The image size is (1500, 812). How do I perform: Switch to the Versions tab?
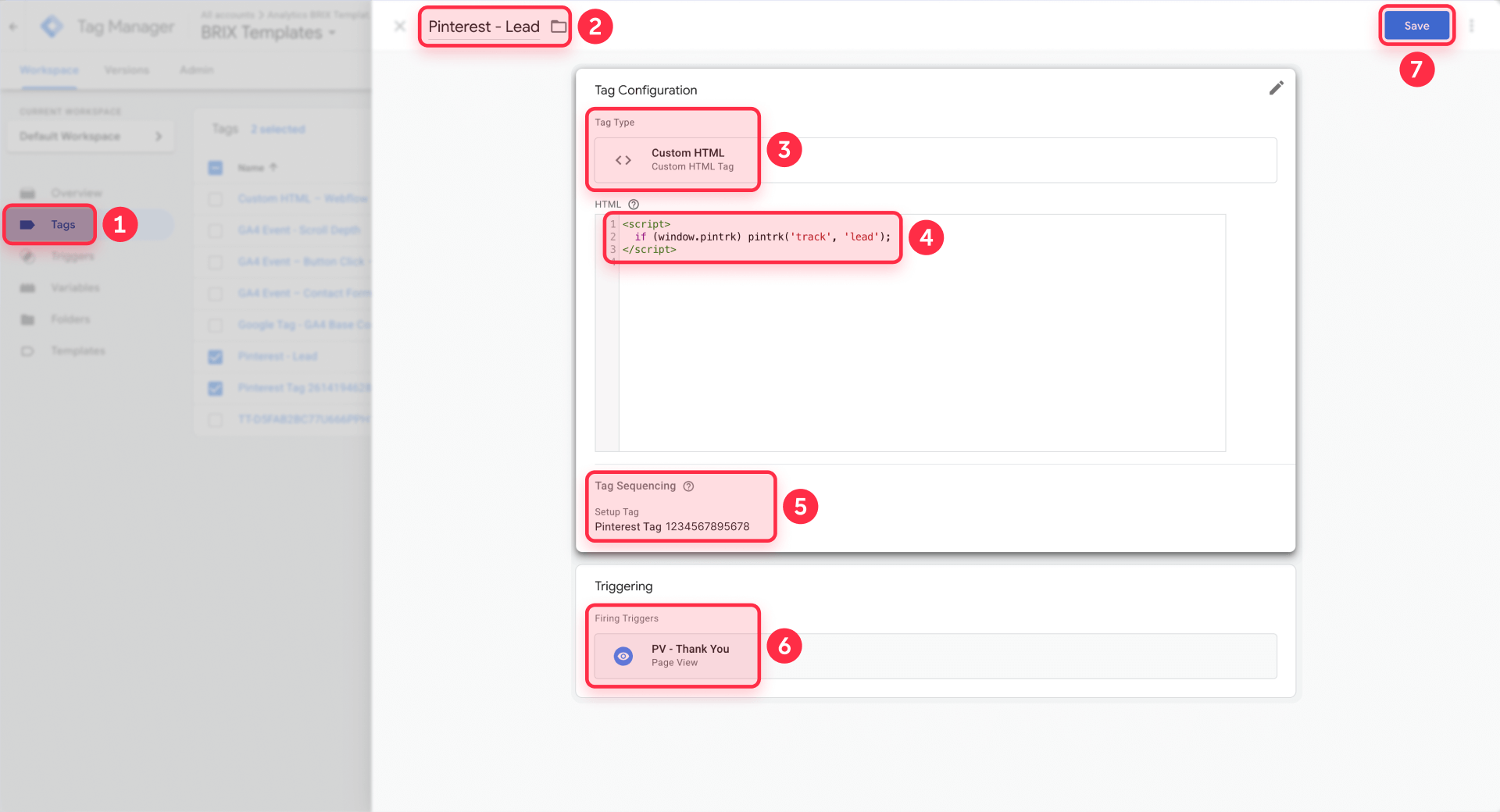click(127, 70)
